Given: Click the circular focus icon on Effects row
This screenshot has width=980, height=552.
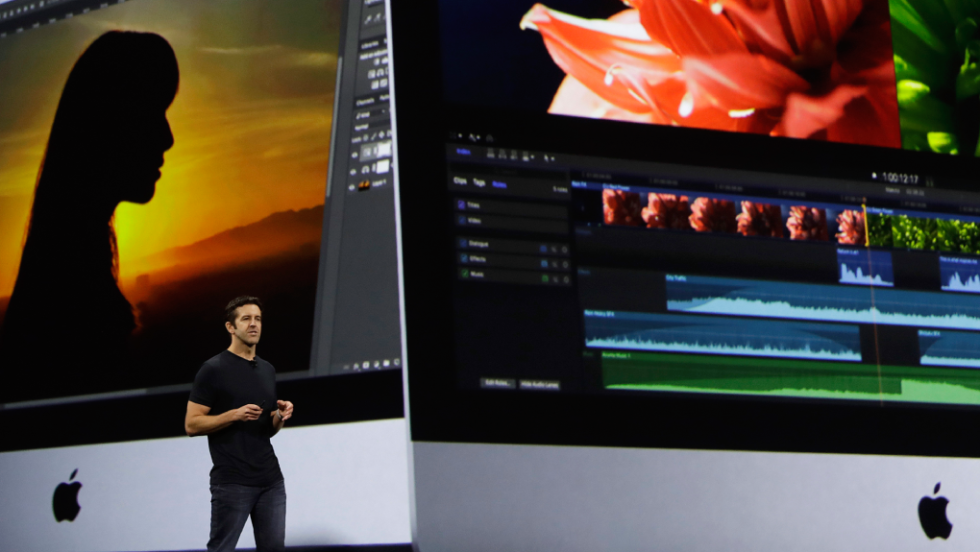Looking at the screenshot, I should click(x=565, y=265).
